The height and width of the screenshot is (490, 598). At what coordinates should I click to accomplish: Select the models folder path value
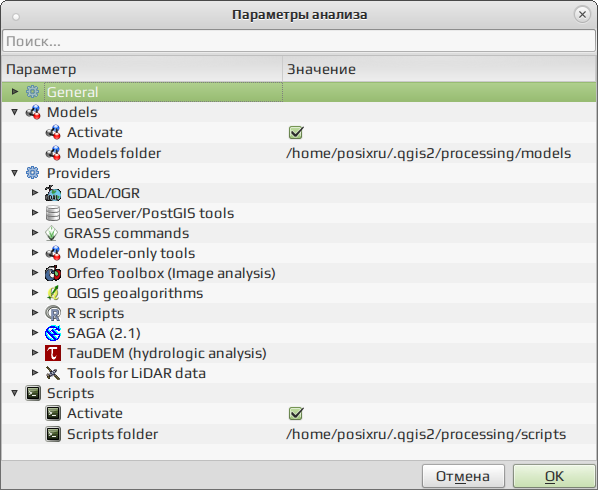click(428, 153)
